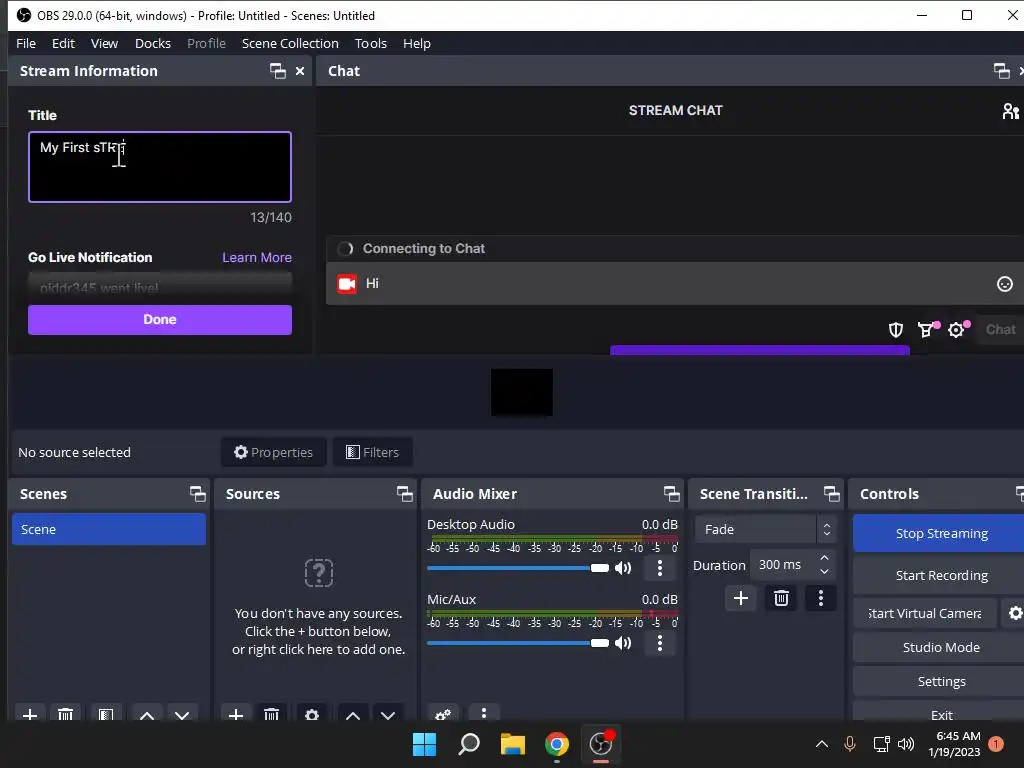
Task: Open Mic/Aux options three-dot menu
Action: [x=660, y=643]
